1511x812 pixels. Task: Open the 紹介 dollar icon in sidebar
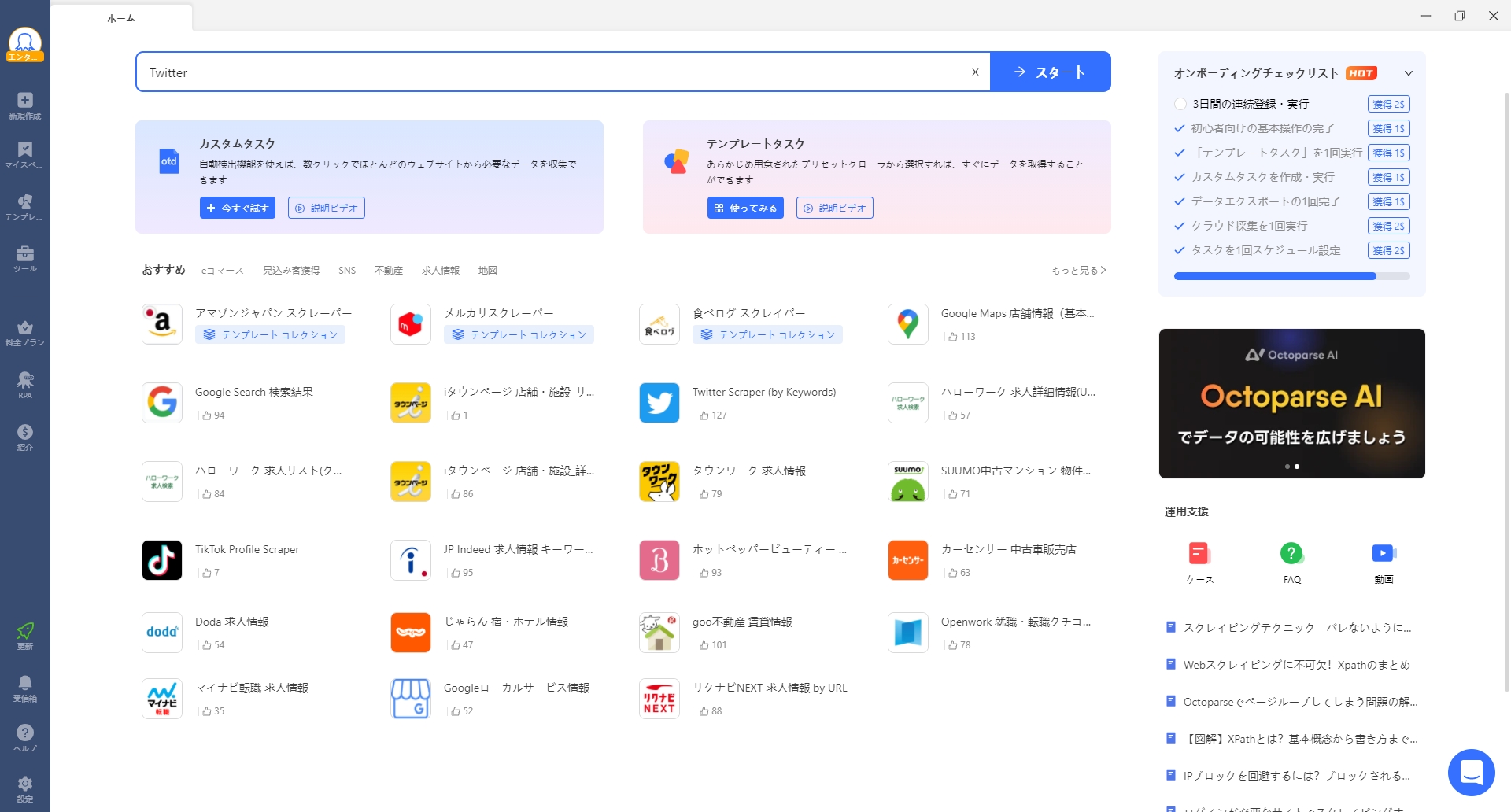click(25, 437)
